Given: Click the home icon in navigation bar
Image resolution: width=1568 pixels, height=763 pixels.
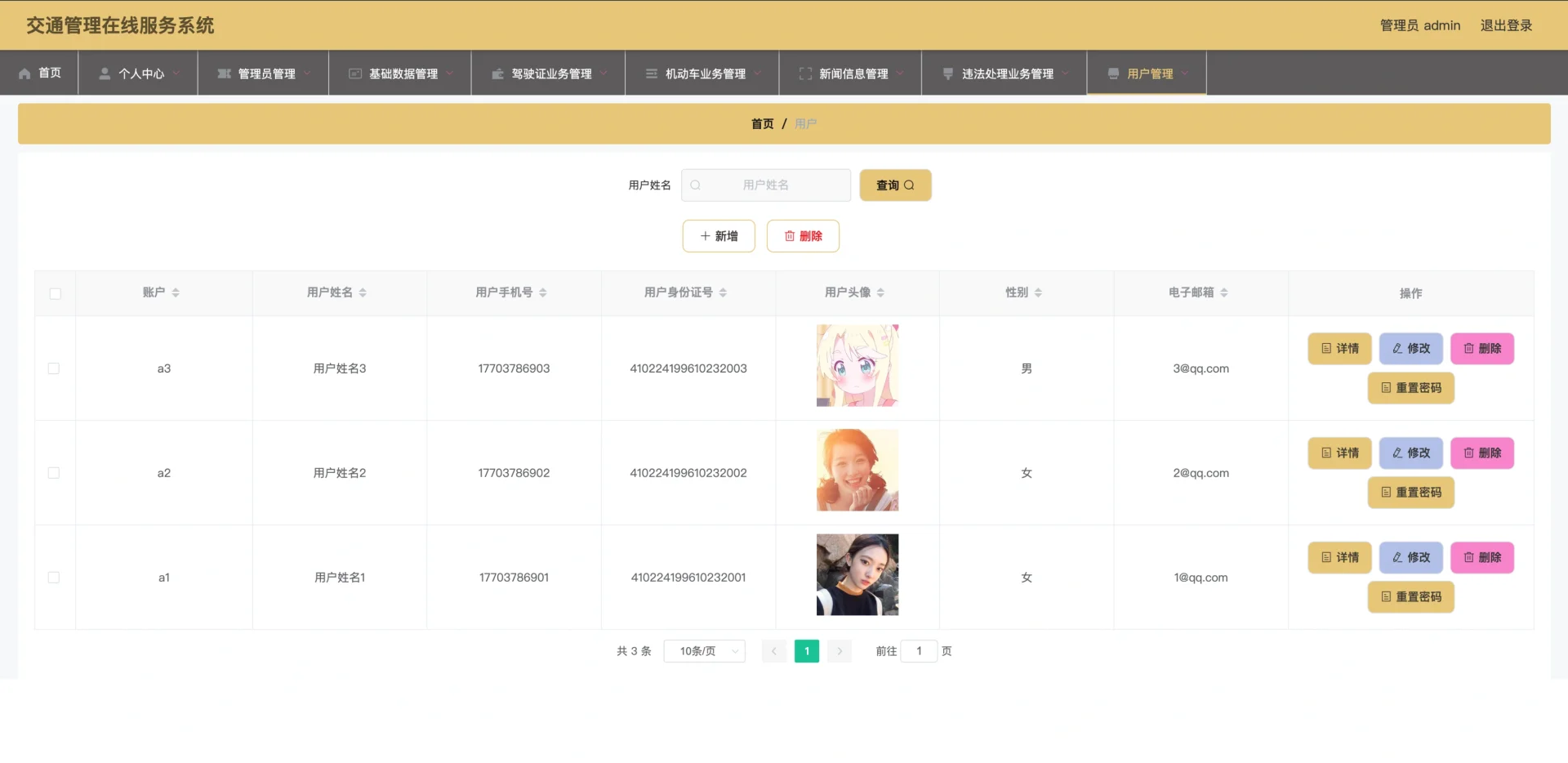Looking at the screenshot, I should [24, 74].
